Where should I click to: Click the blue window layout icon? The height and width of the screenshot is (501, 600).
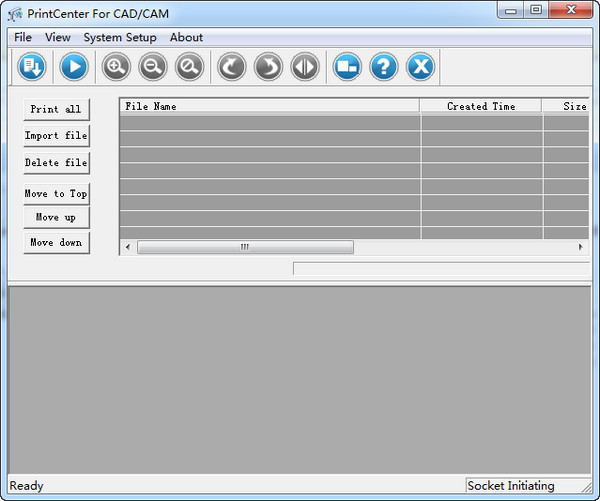coord(347,67)
